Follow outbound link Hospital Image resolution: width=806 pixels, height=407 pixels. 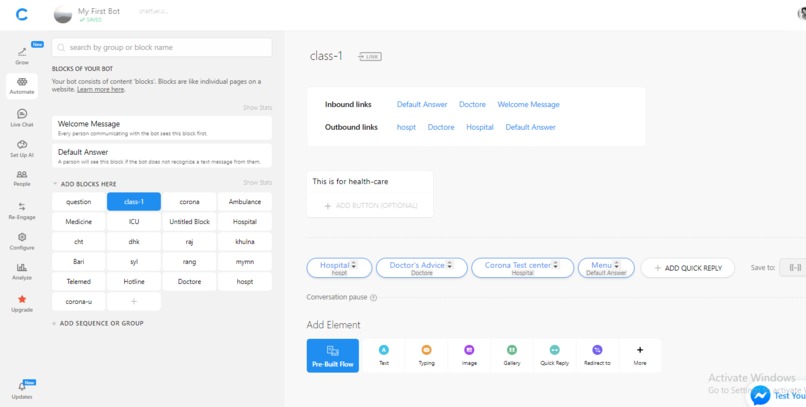(x=480, y=127)
